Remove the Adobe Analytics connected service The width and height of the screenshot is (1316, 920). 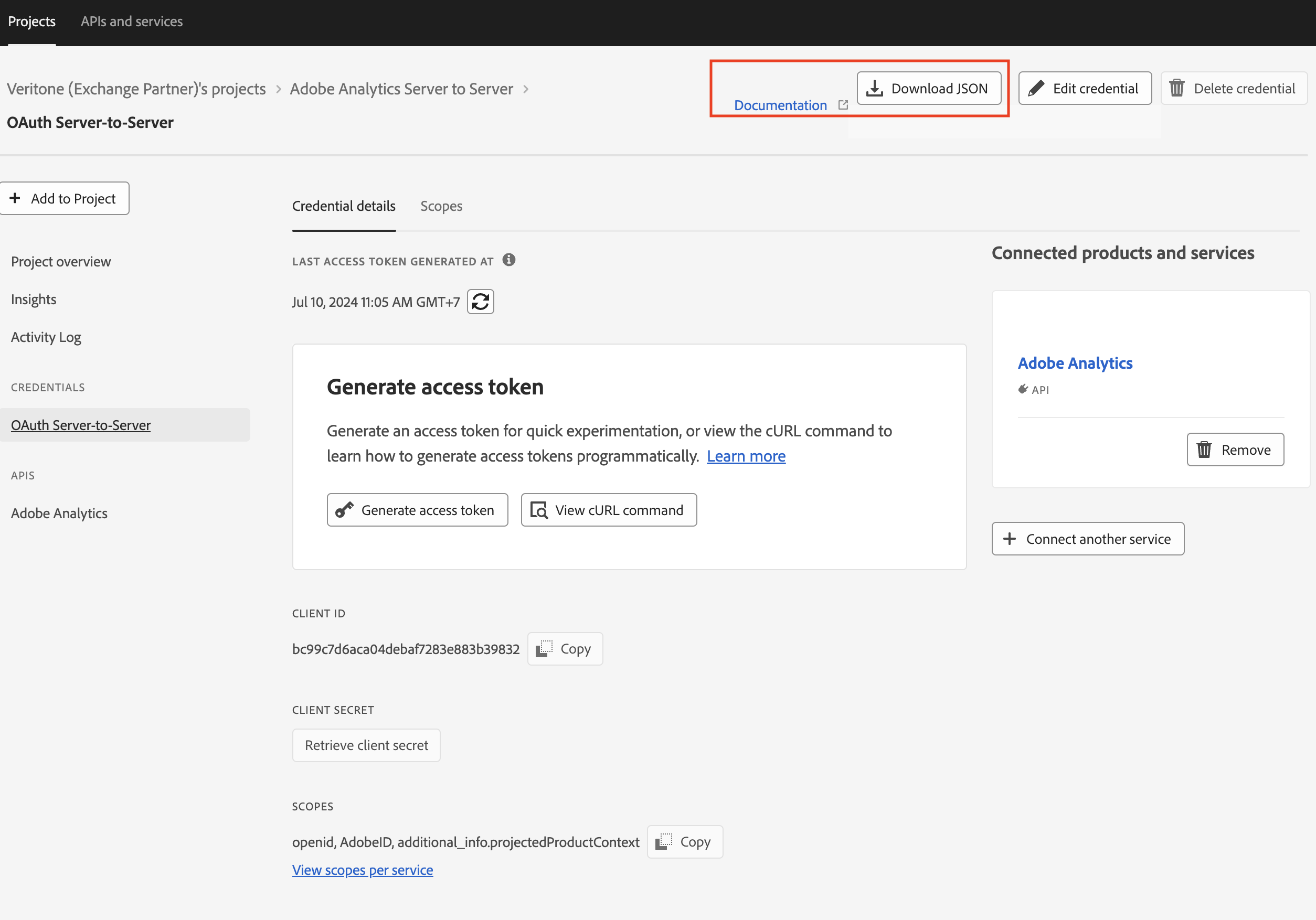(x=1235, y=450)
